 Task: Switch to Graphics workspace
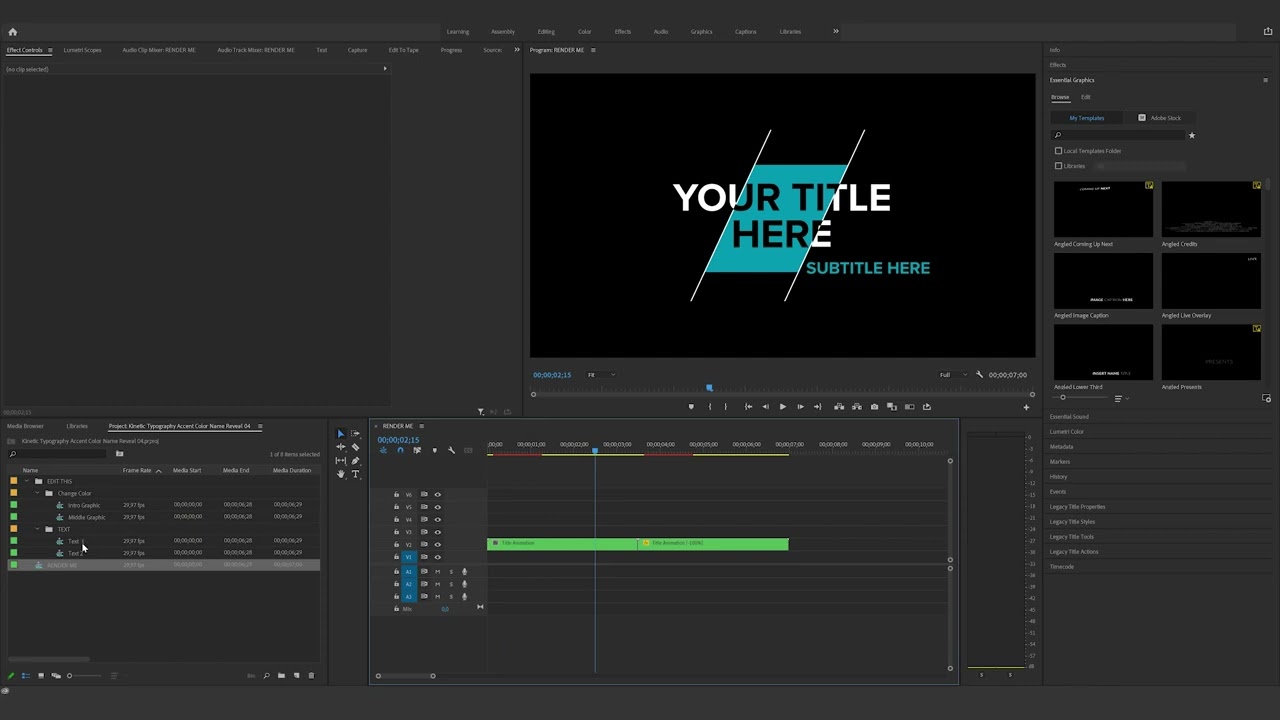point(702,32)
